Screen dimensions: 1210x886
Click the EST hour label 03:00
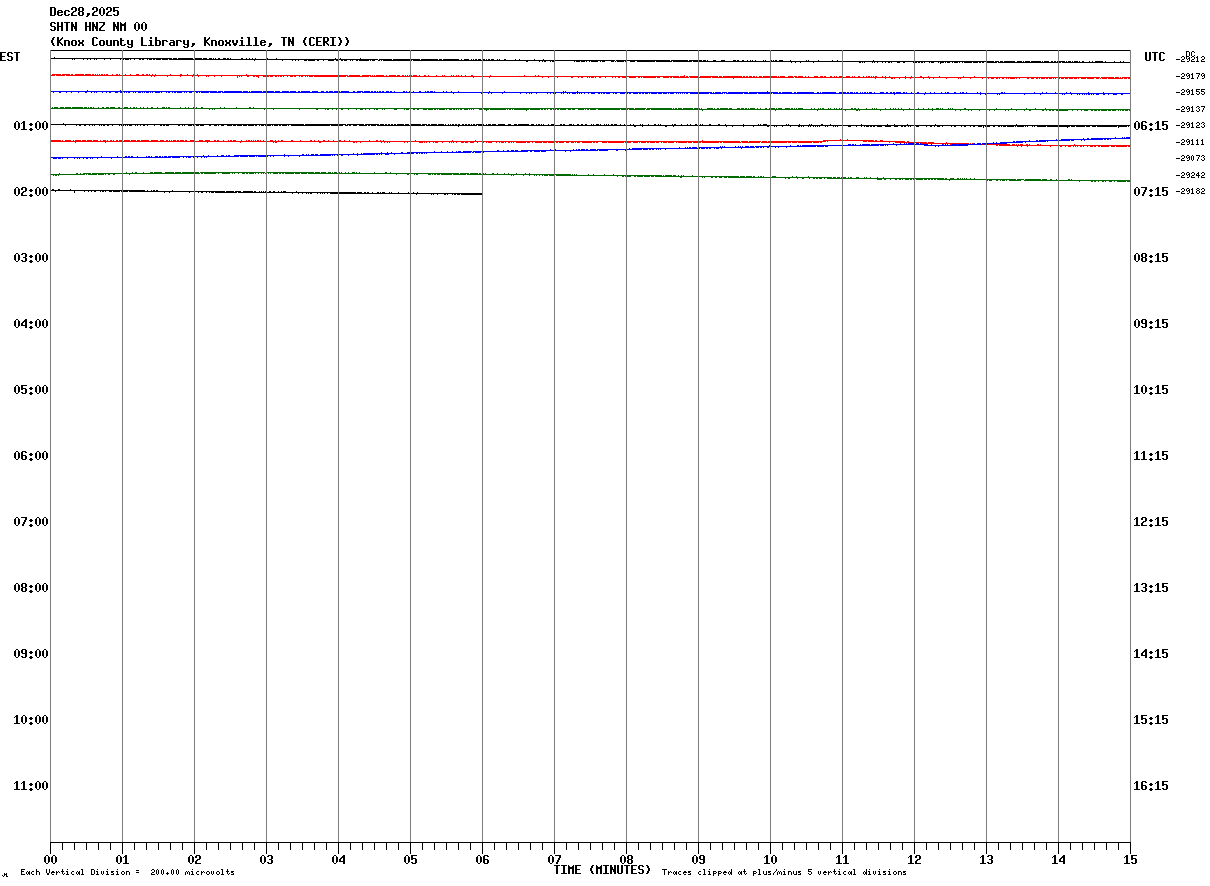[x=31, y=258]
